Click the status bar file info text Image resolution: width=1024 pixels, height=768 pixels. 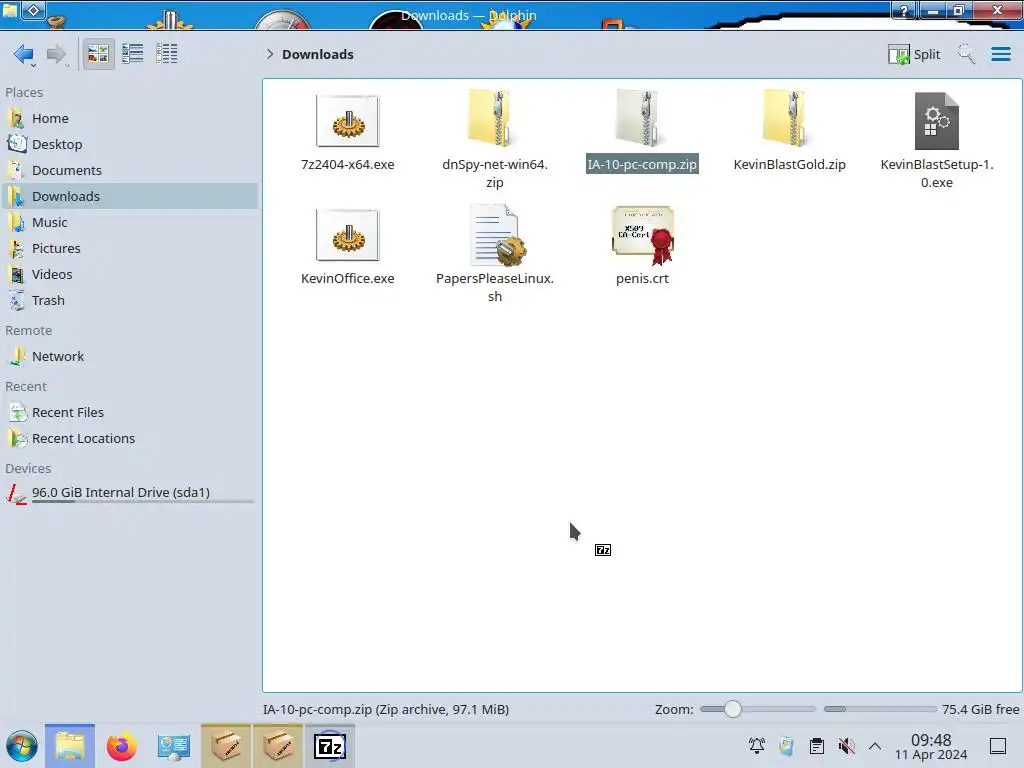click(x=386, y=709)
